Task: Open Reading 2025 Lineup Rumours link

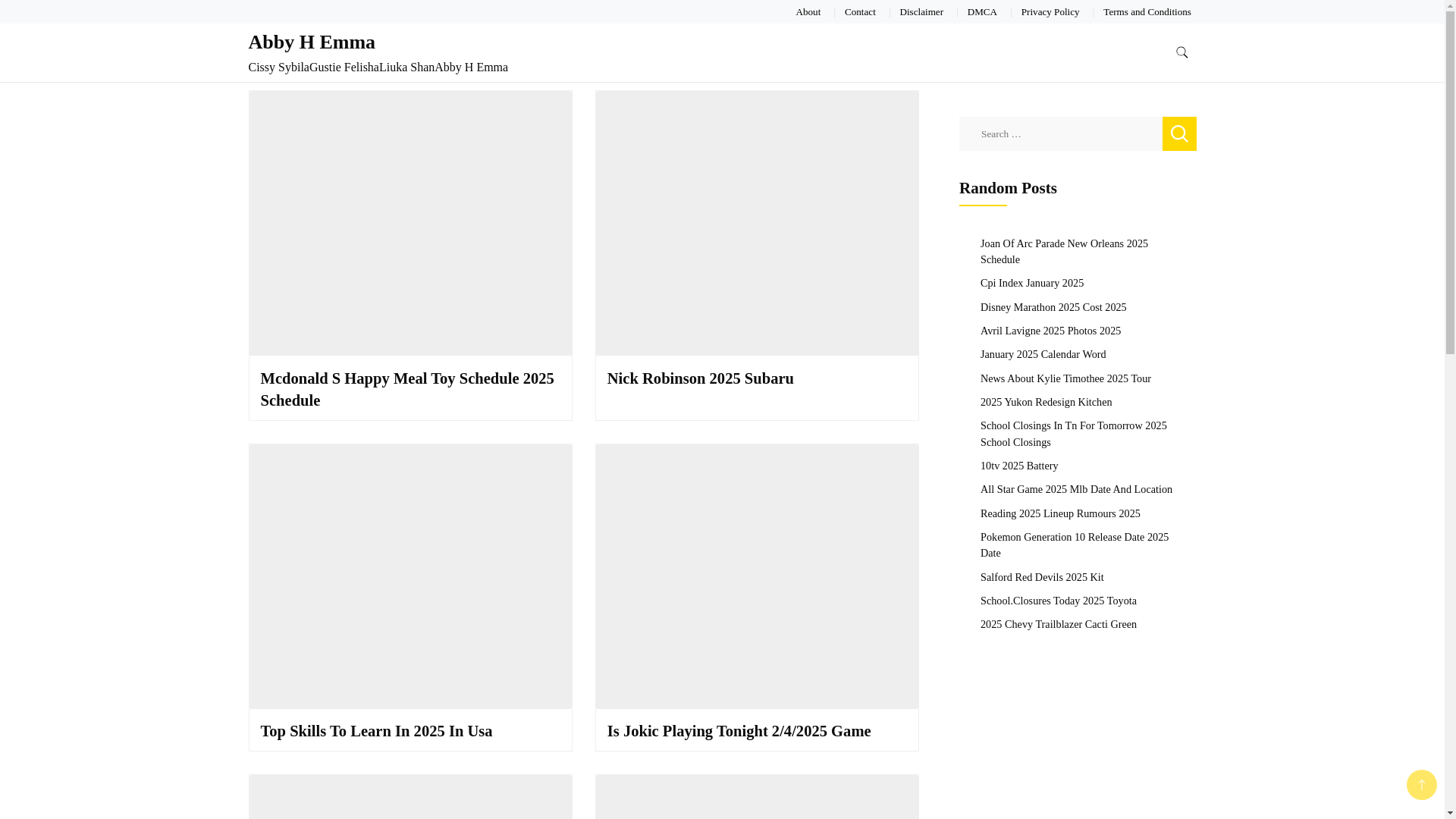Action: pyautogui.click(x=1059, y=513)
